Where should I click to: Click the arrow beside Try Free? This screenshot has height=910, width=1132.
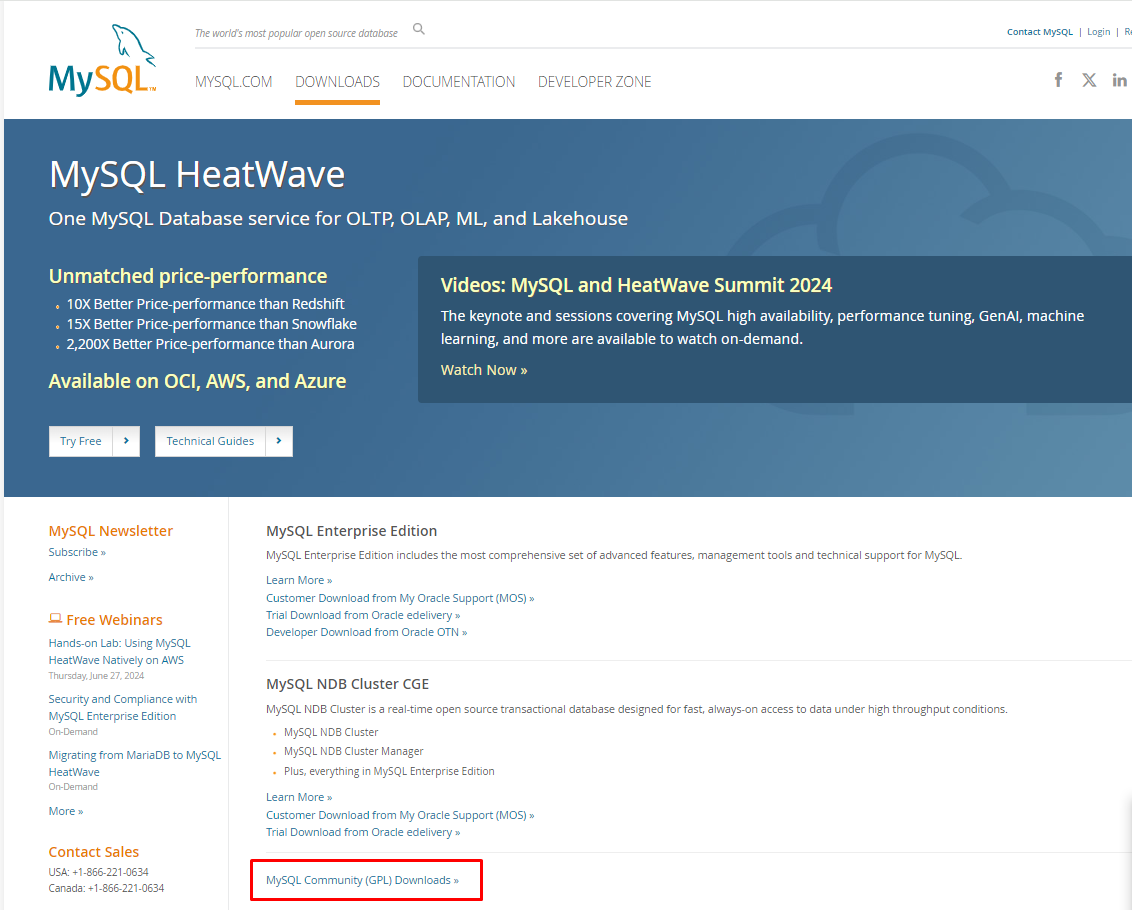pos(126,441)
